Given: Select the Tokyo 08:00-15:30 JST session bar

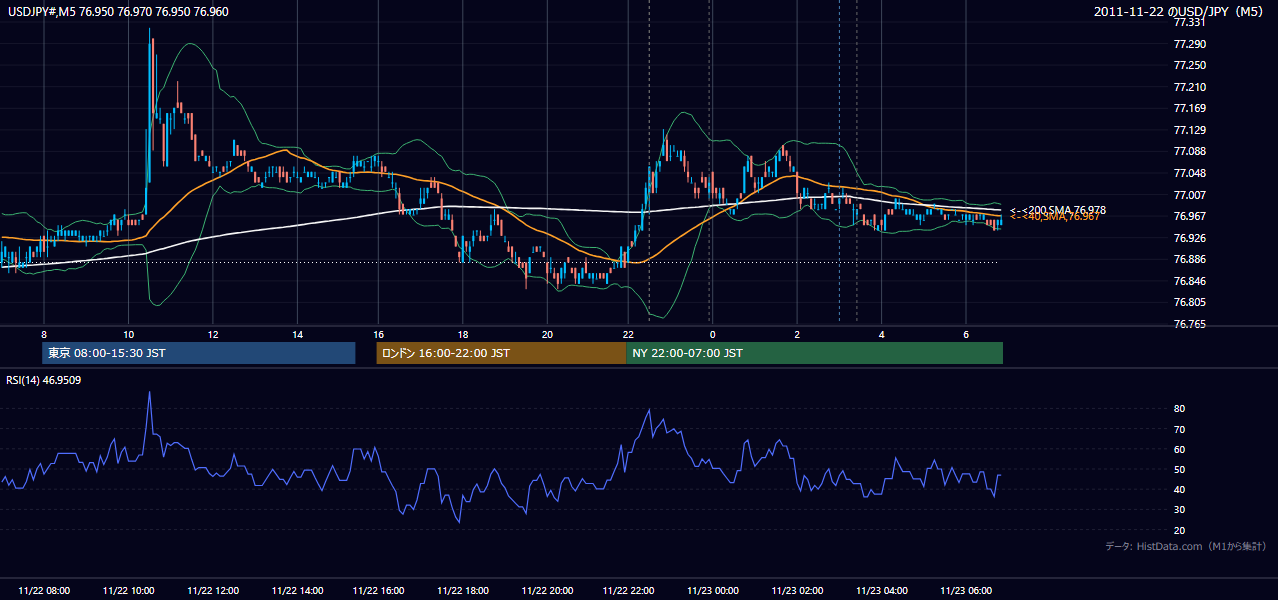Looking at the screenshot, I should coord(199,353).
